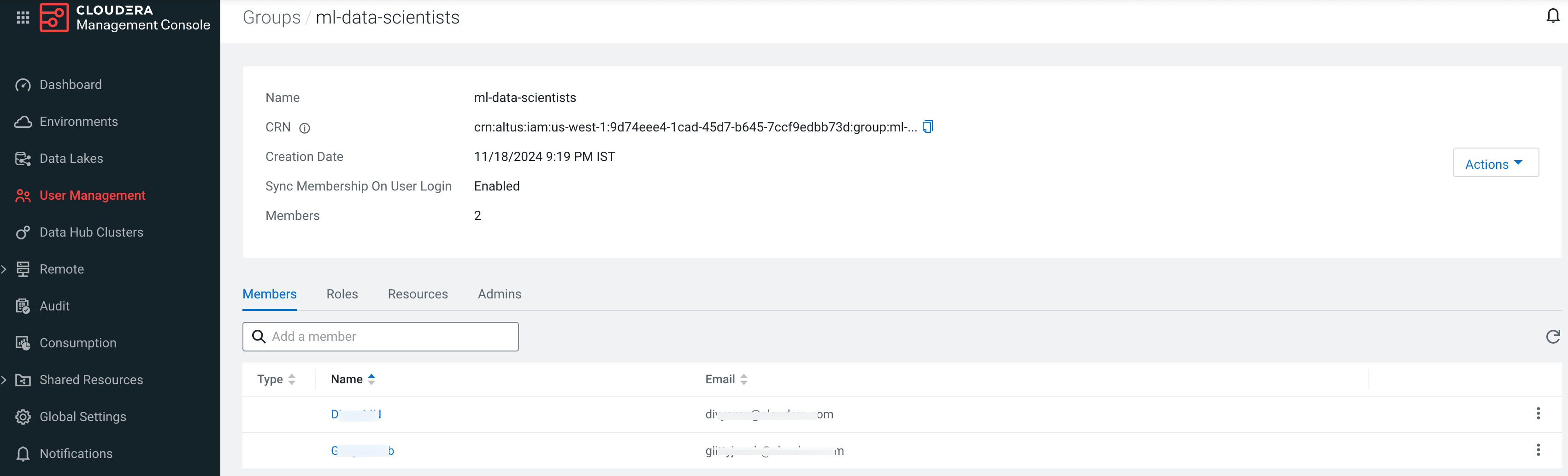Expand the Remote sidebar section
This screenshot has height=476, width=1568.
tap(4, 269)
